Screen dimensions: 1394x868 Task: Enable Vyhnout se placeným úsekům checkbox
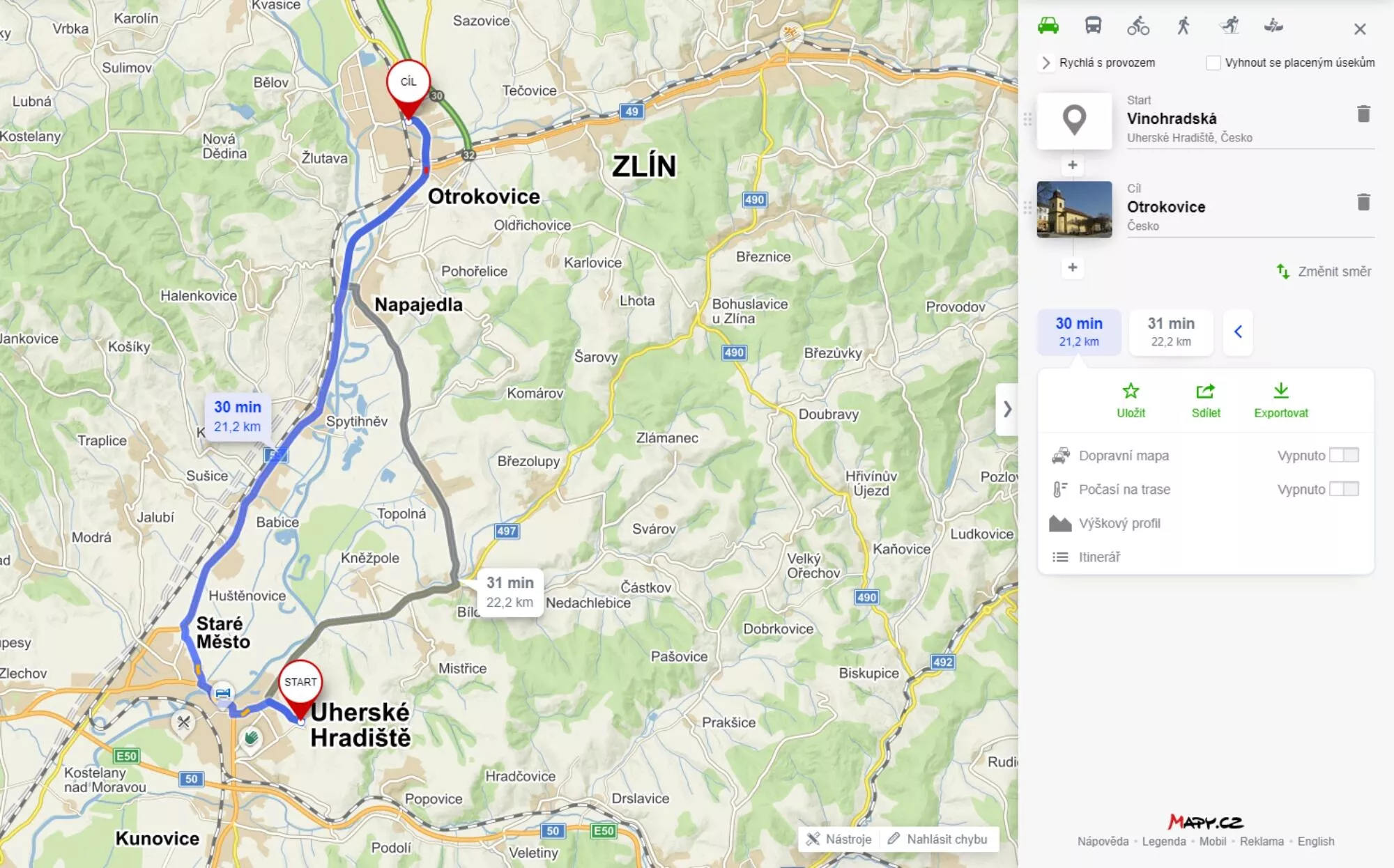point(1213,63)
